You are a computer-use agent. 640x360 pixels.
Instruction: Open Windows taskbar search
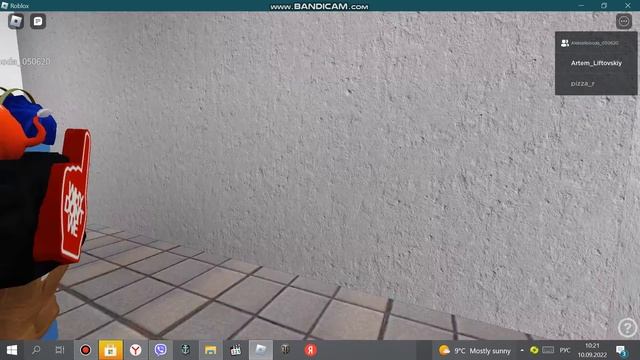[x=36, y=350]
